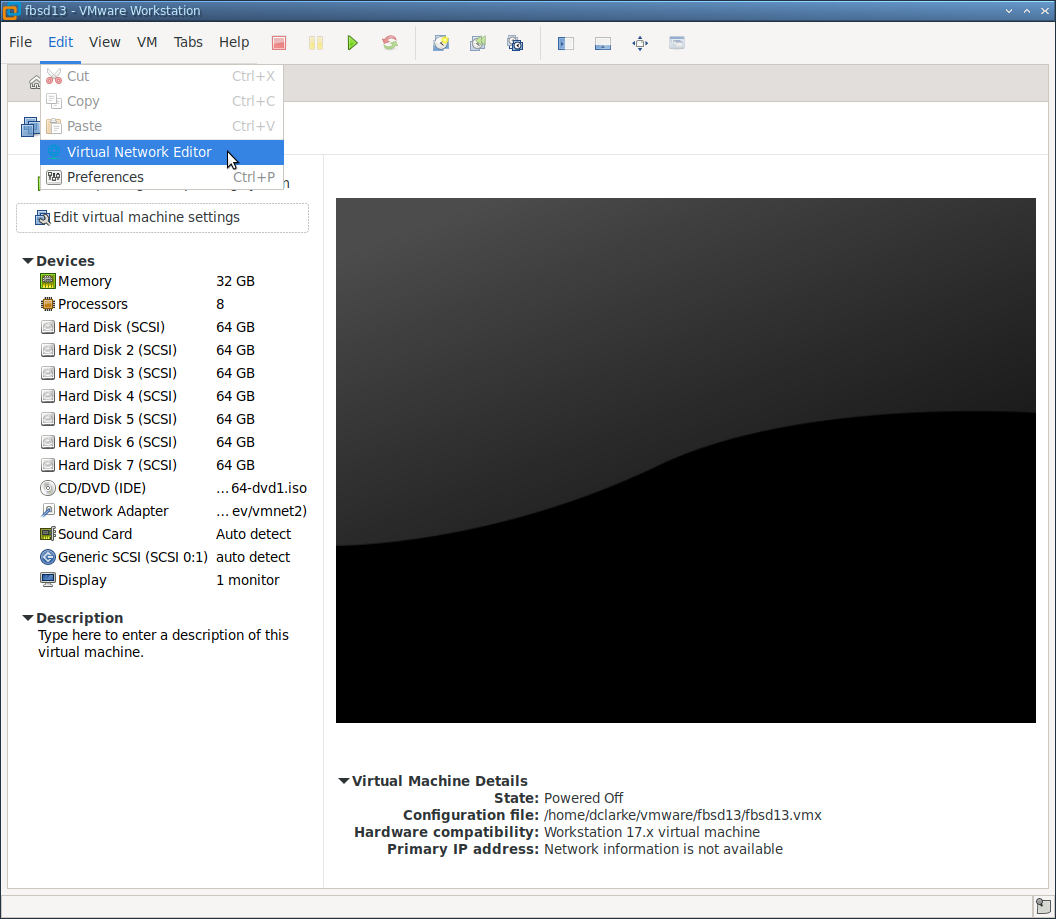Click the '32 GB' memory value
This screenshot has width=1056, height=919.
[x=235, y=281]
